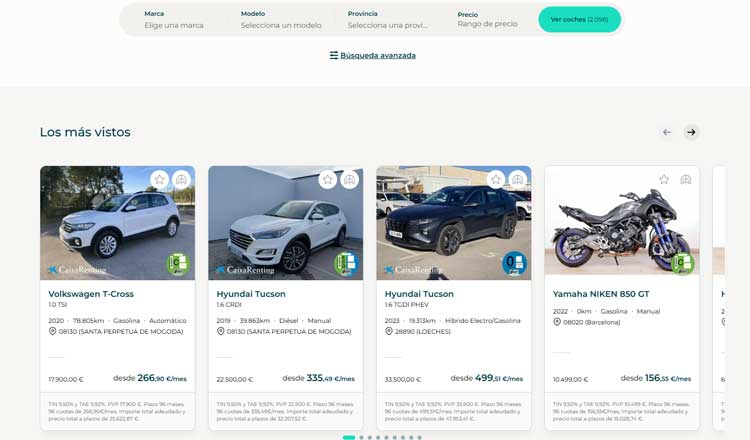The height and width of the screenshot is (440, 750).
Task: Click compare icon on Hyundai Tucson PHEV card
Action: coord(517,180)
